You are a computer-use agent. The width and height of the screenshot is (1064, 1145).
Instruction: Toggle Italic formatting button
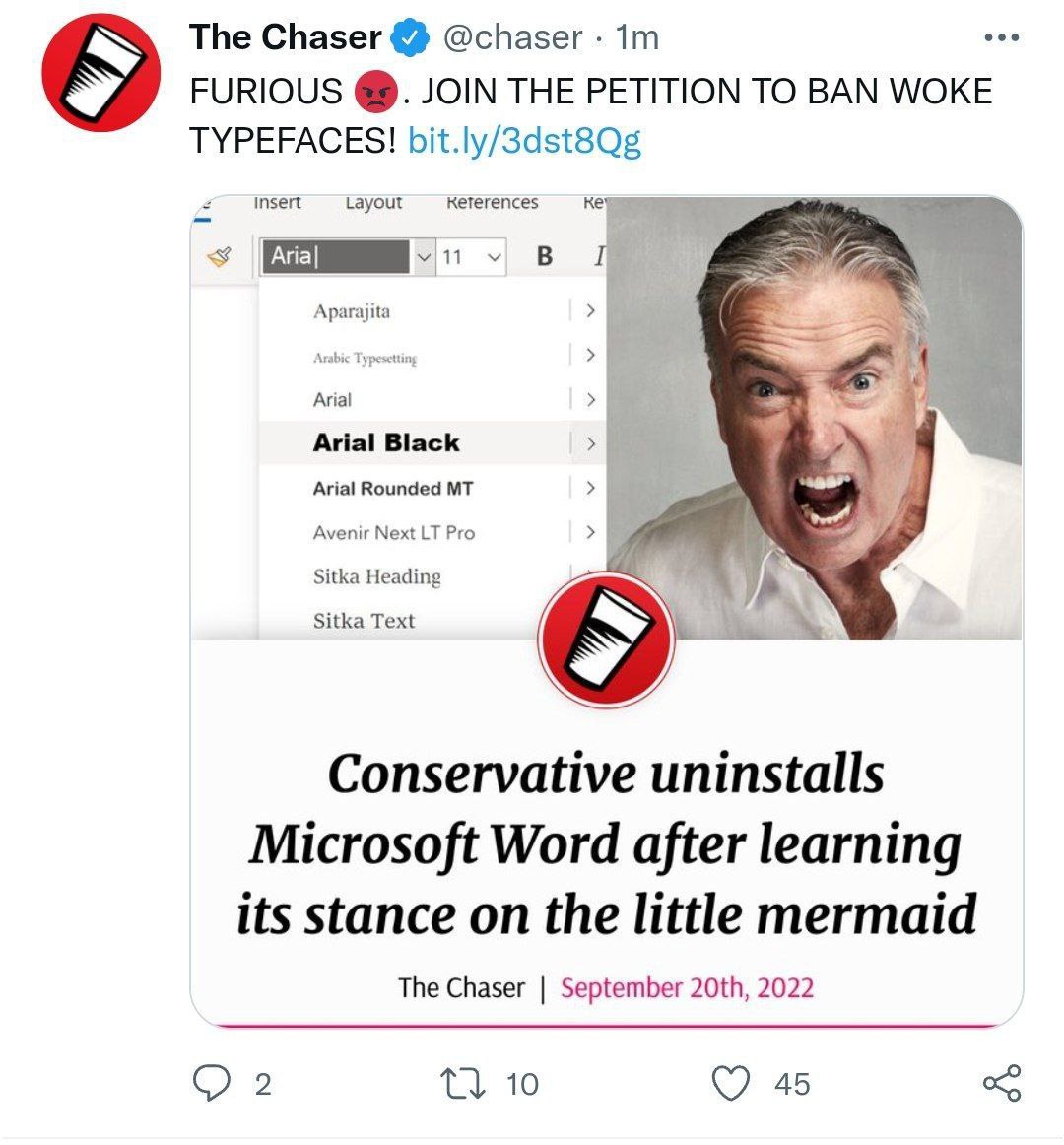599,256
